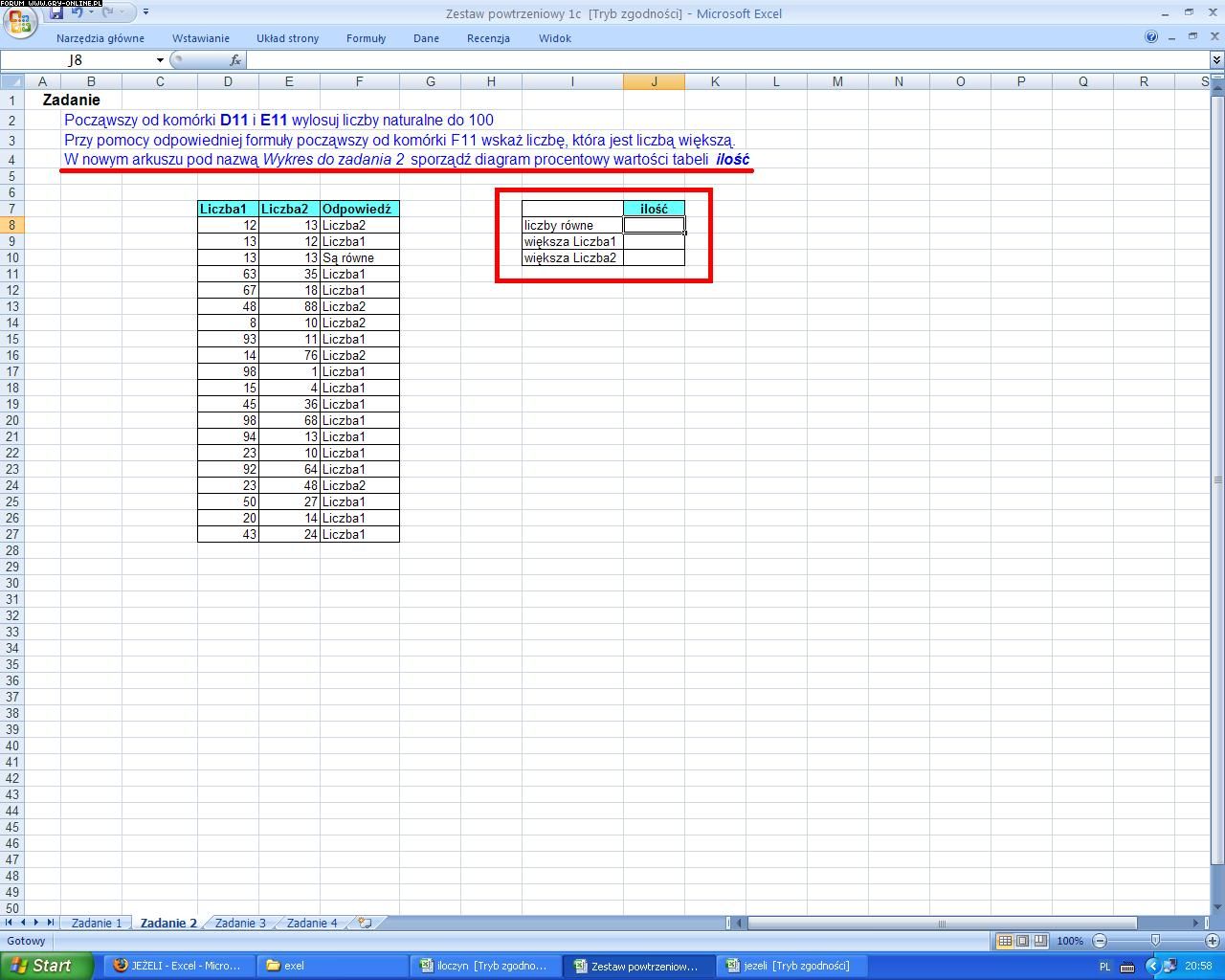Click the cell labeled większa Liczba2
Viewport: 1225px width, 980px height.
point(572,257)
